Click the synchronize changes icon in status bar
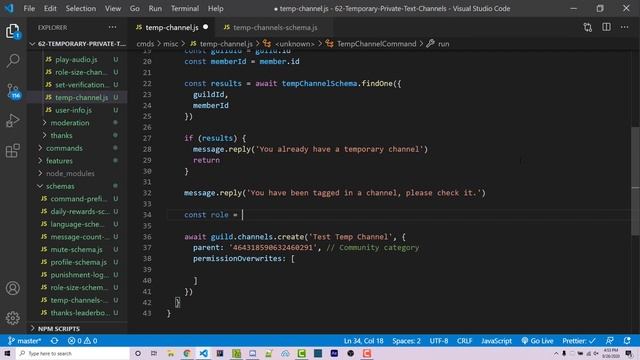640x360 pixels. [54, 341]
